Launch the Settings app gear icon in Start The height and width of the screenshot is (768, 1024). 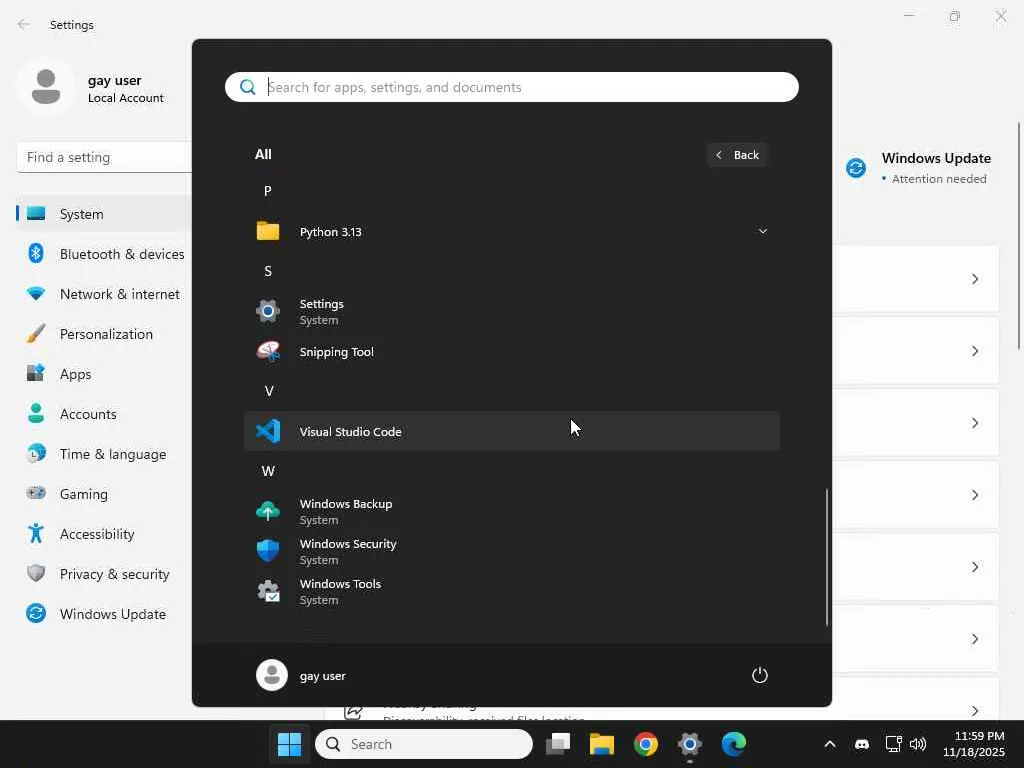pos(268,312)
